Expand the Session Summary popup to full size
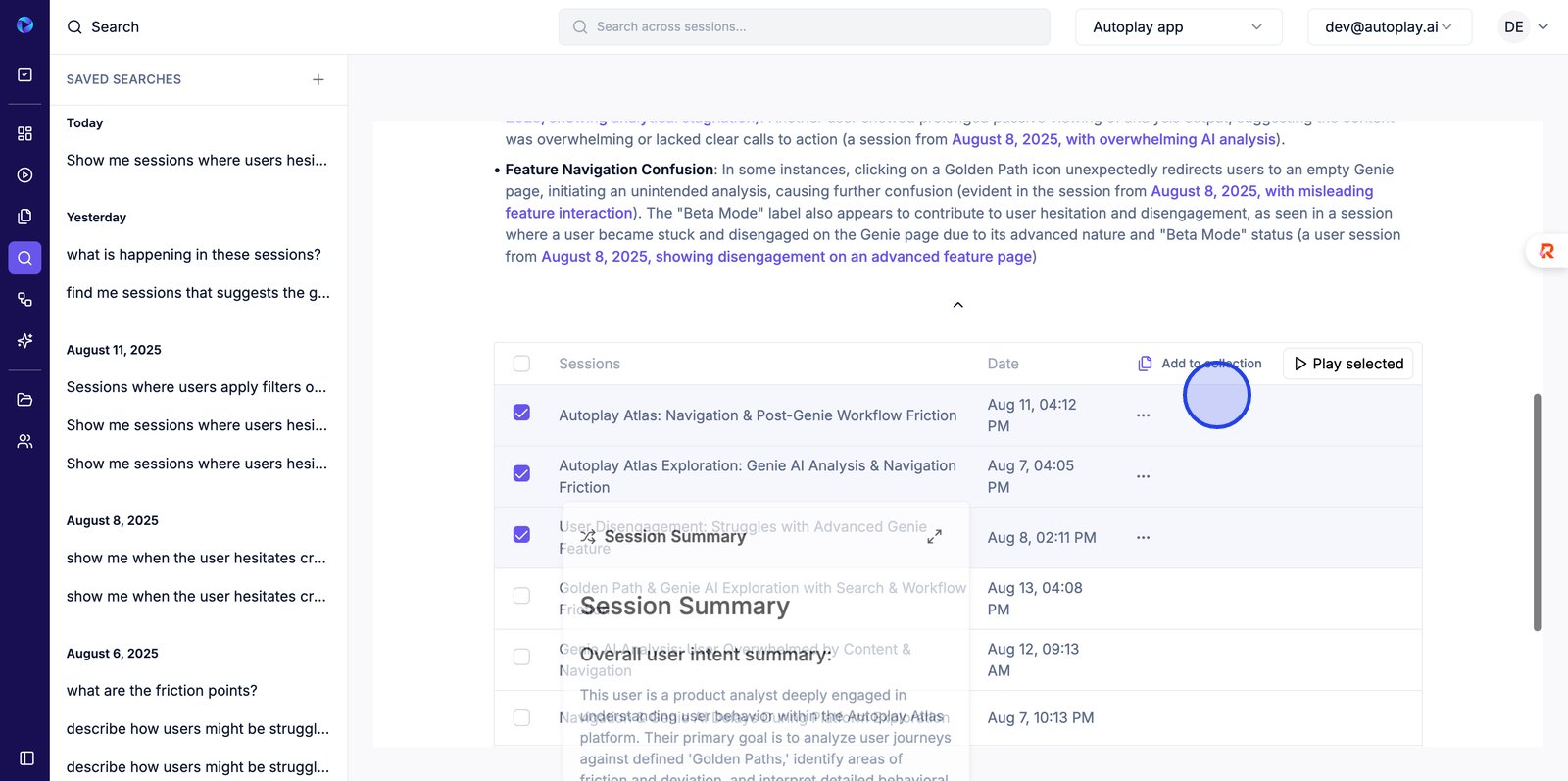This screenshot has height=781, width=1568. tap(935, 536)
